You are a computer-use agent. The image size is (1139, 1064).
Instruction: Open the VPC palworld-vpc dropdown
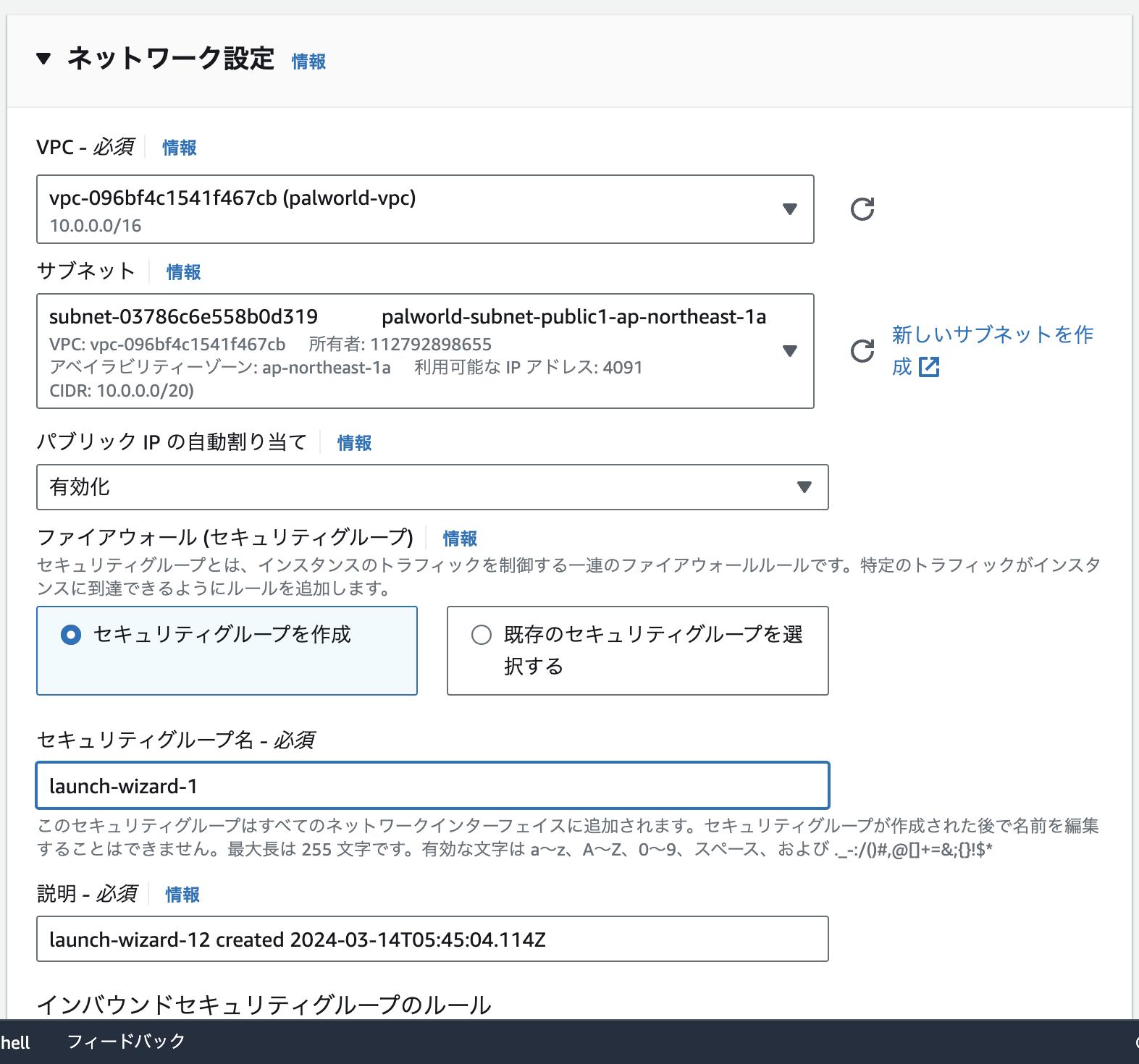425,209
